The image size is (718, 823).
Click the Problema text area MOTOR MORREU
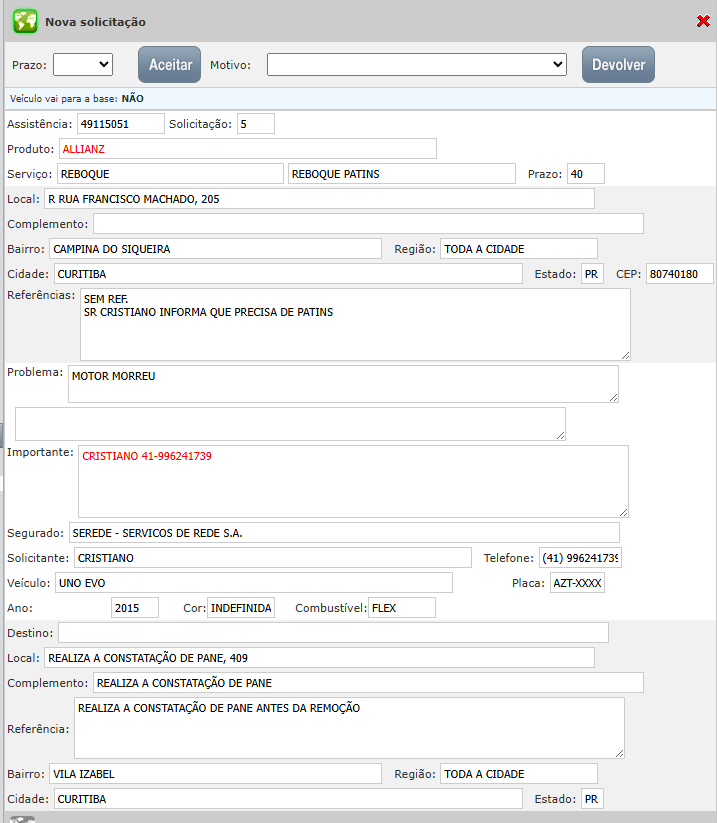(x=342, y=384)
